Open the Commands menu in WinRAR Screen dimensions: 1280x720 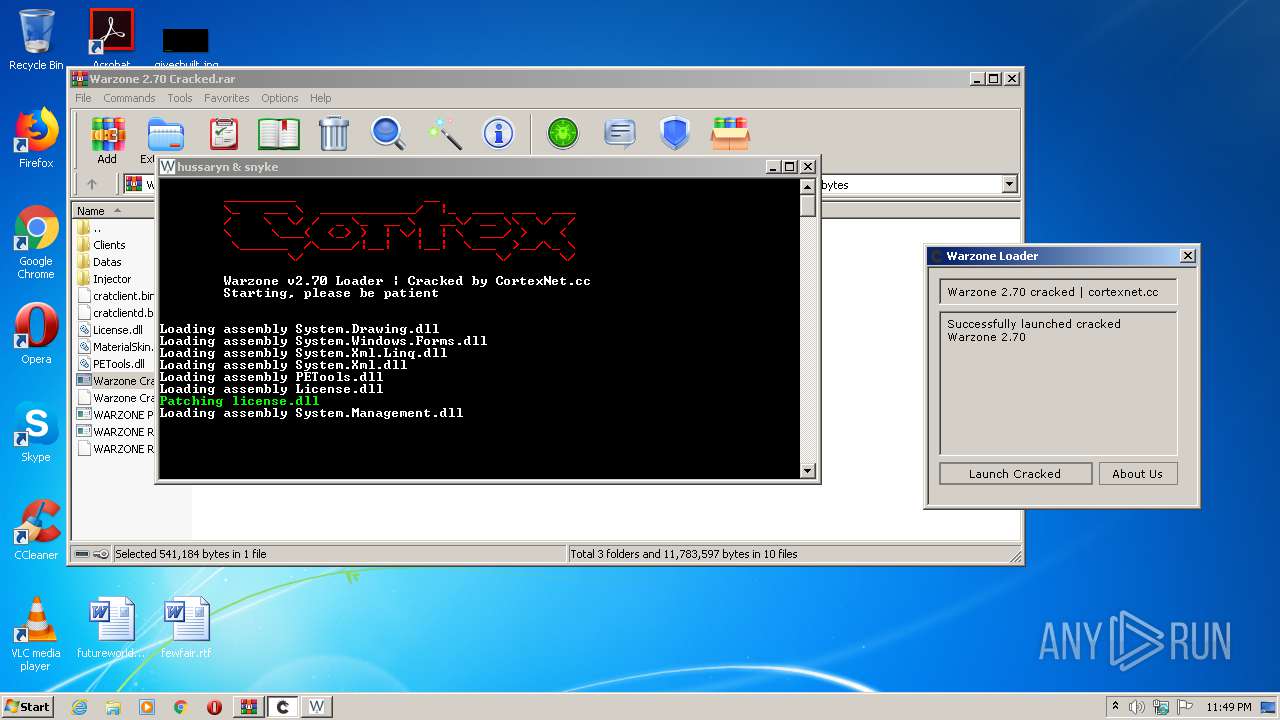(x=129, y=98)
